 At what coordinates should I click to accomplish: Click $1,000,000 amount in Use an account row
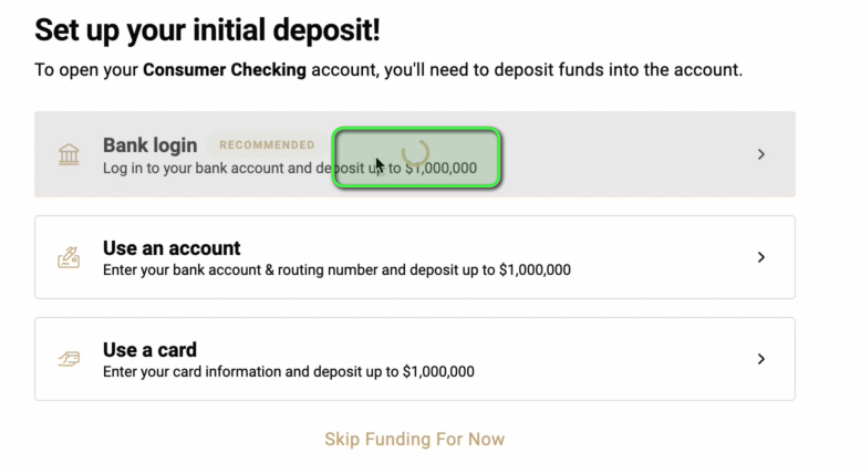click(534, 270)
